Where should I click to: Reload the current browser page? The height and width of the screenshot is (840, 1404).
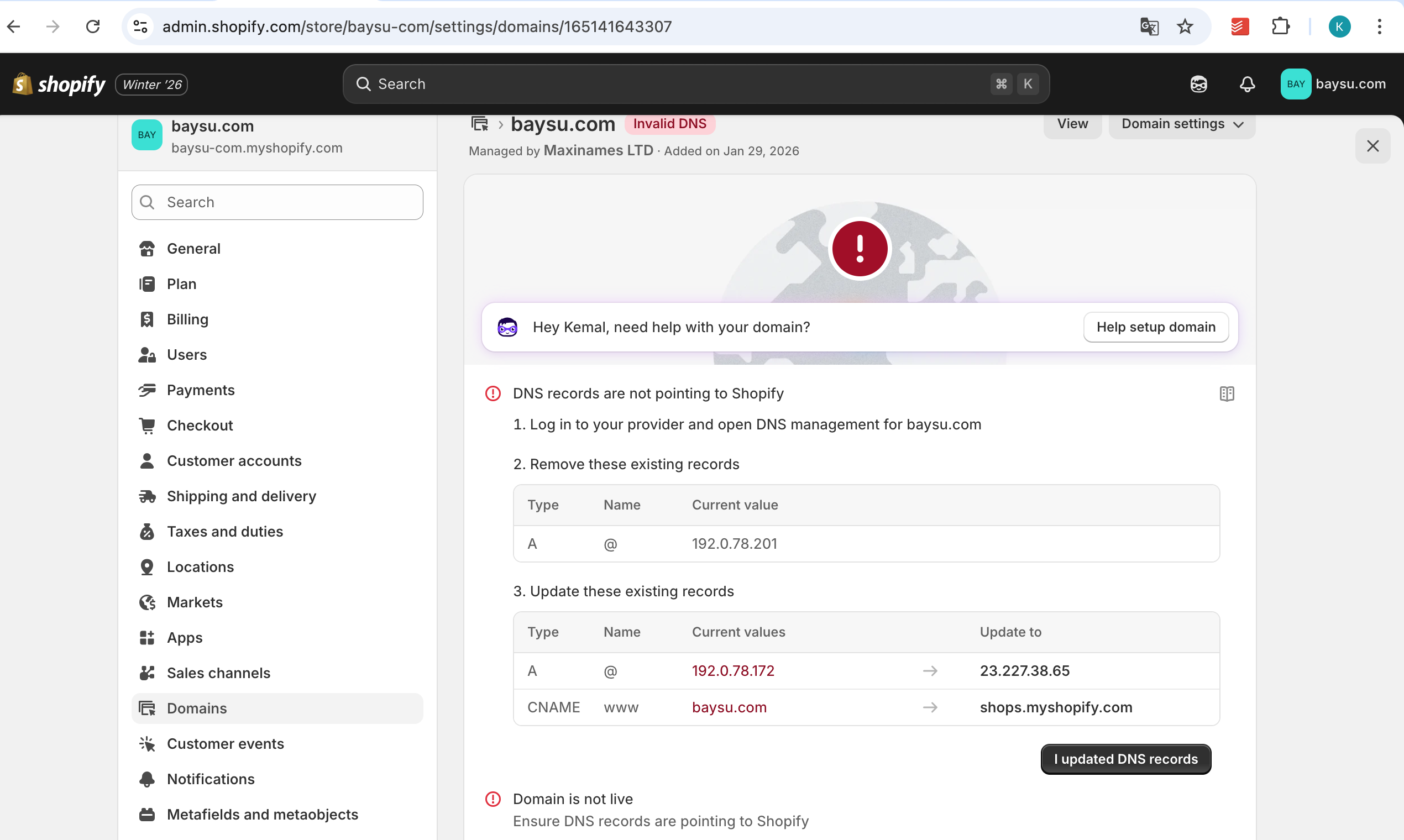click(x=93, y=27)
